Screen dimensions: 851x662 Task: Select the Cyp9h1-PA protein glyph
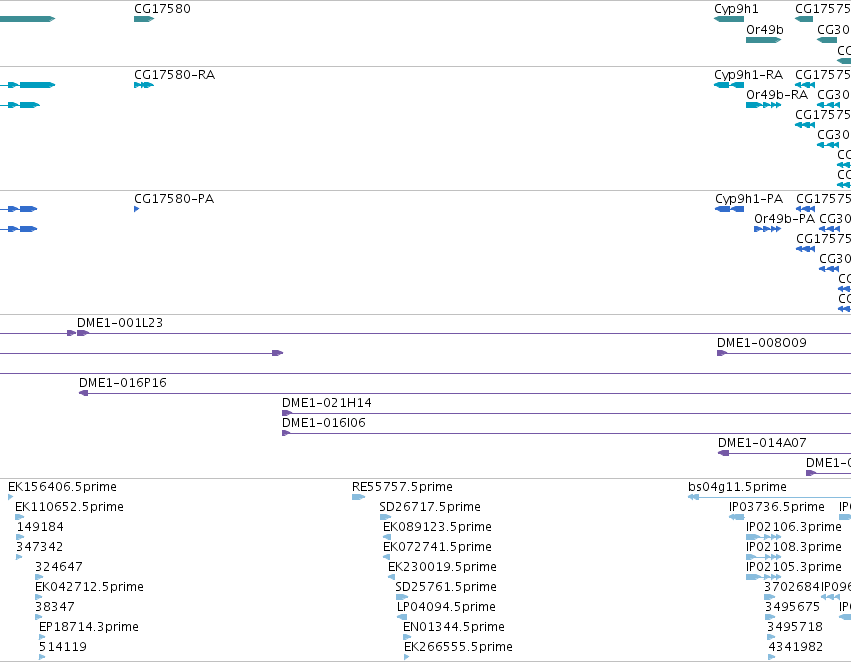[729, 209]
